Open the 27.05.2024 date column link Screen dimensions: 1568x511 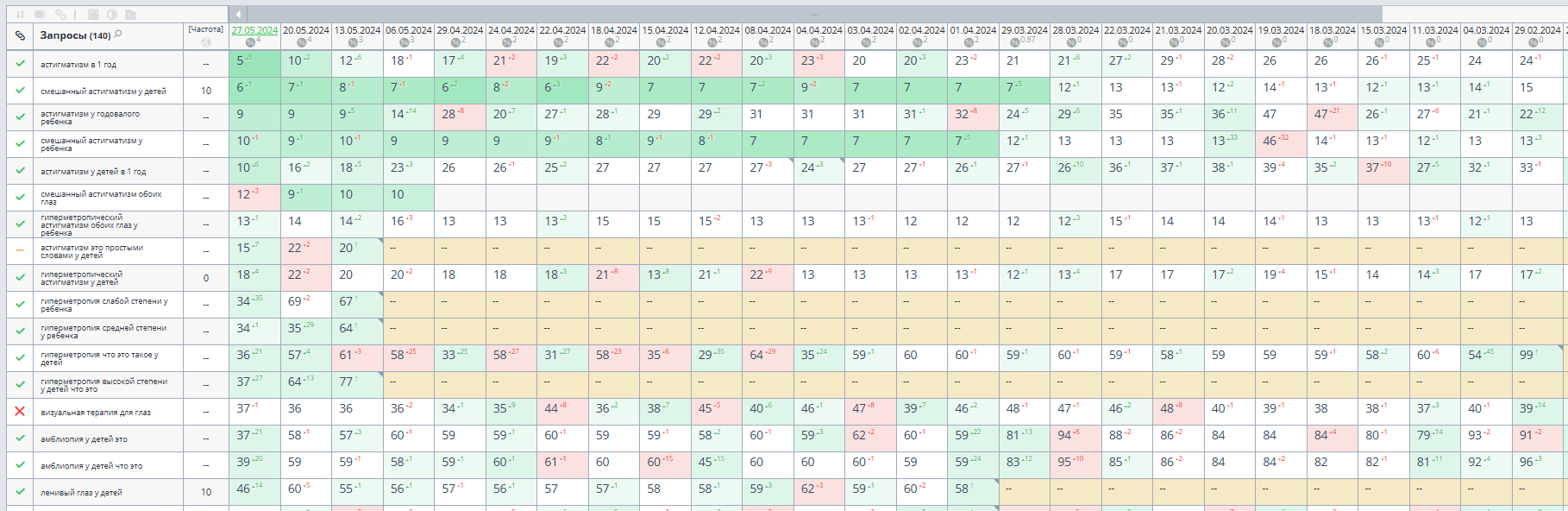pyautogui.click(x=254, y=30)
